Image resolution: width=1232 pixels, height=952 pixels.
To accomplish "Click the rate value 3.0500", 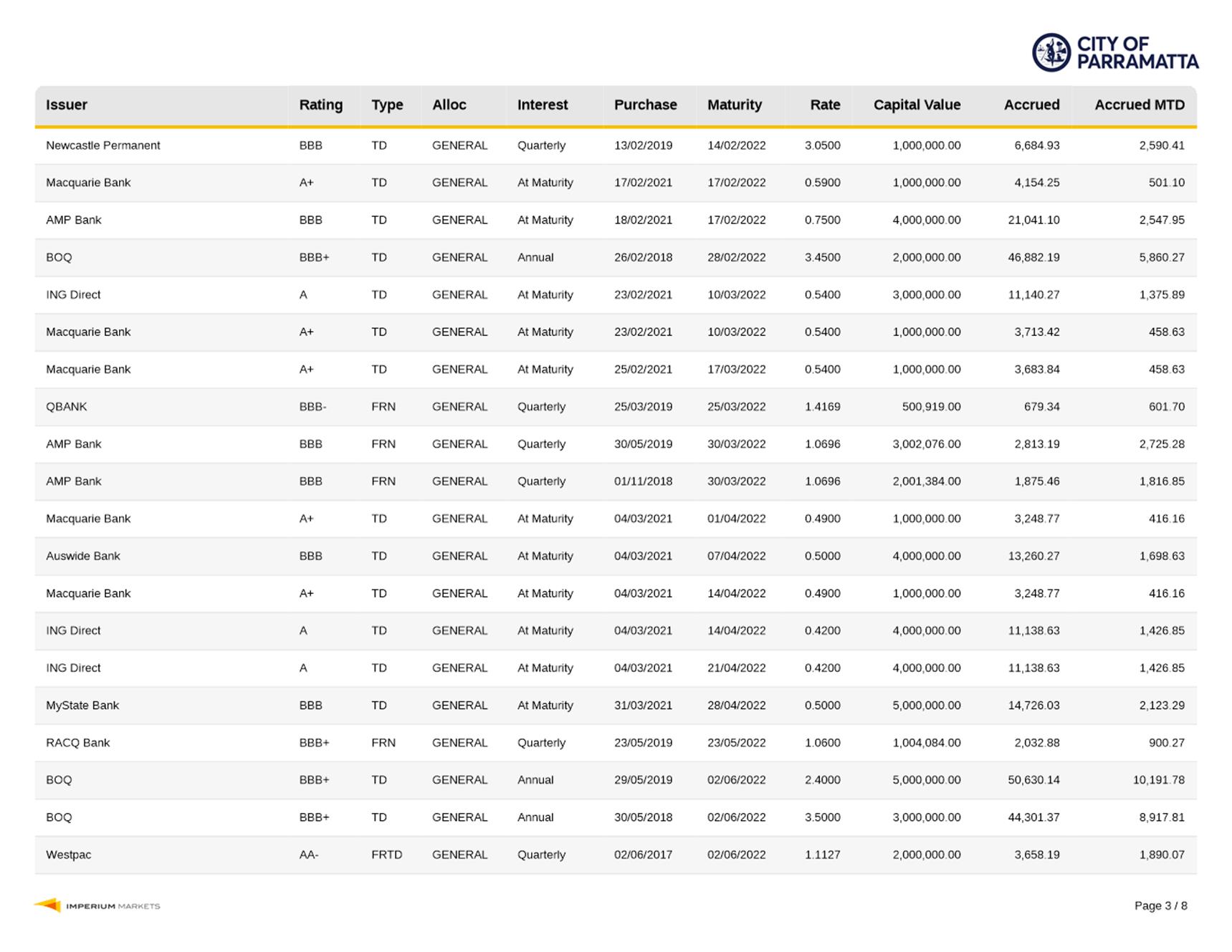I will click(x=822, y=145).
